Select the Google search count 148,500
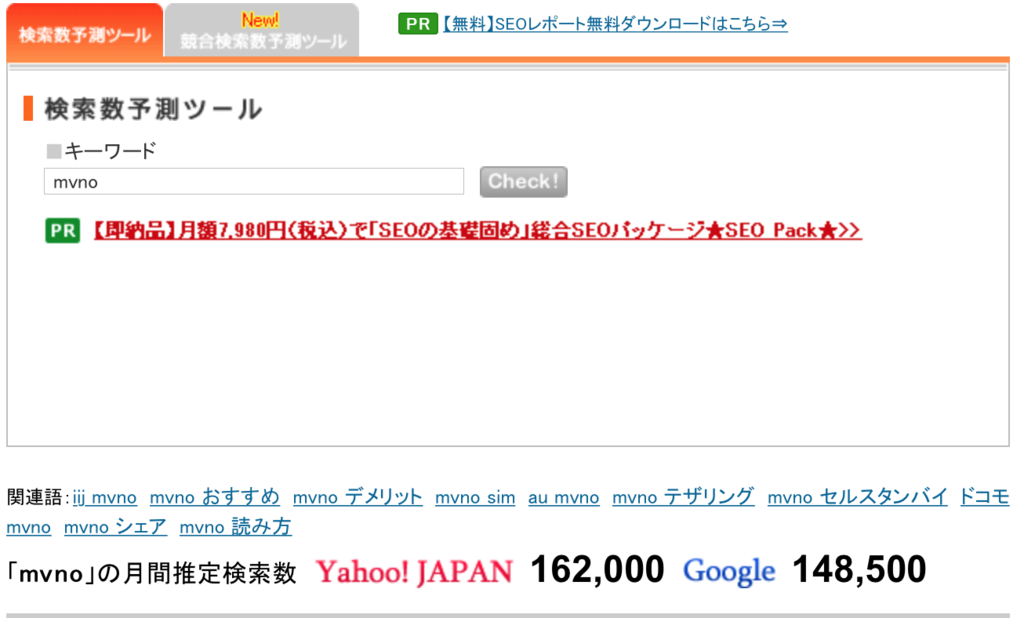This screenshot has height=618, width=1024. tap(859, 570)
